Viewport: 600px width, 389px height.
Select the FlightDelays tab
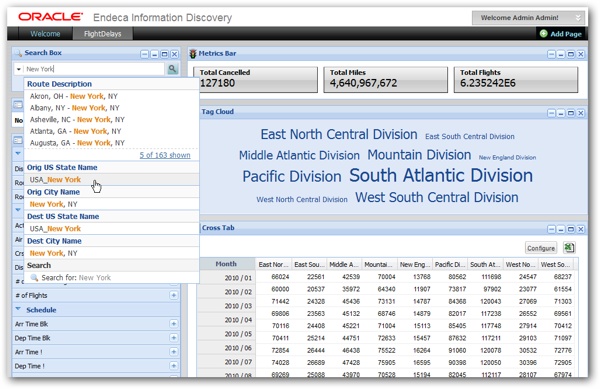pos(103,34)
